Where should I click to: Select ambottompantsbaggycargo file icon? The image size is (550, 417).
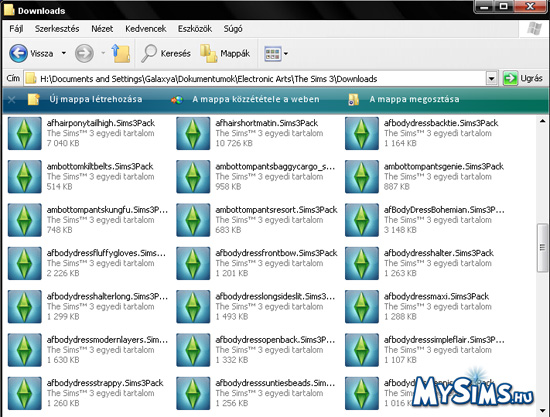point(193,177)
